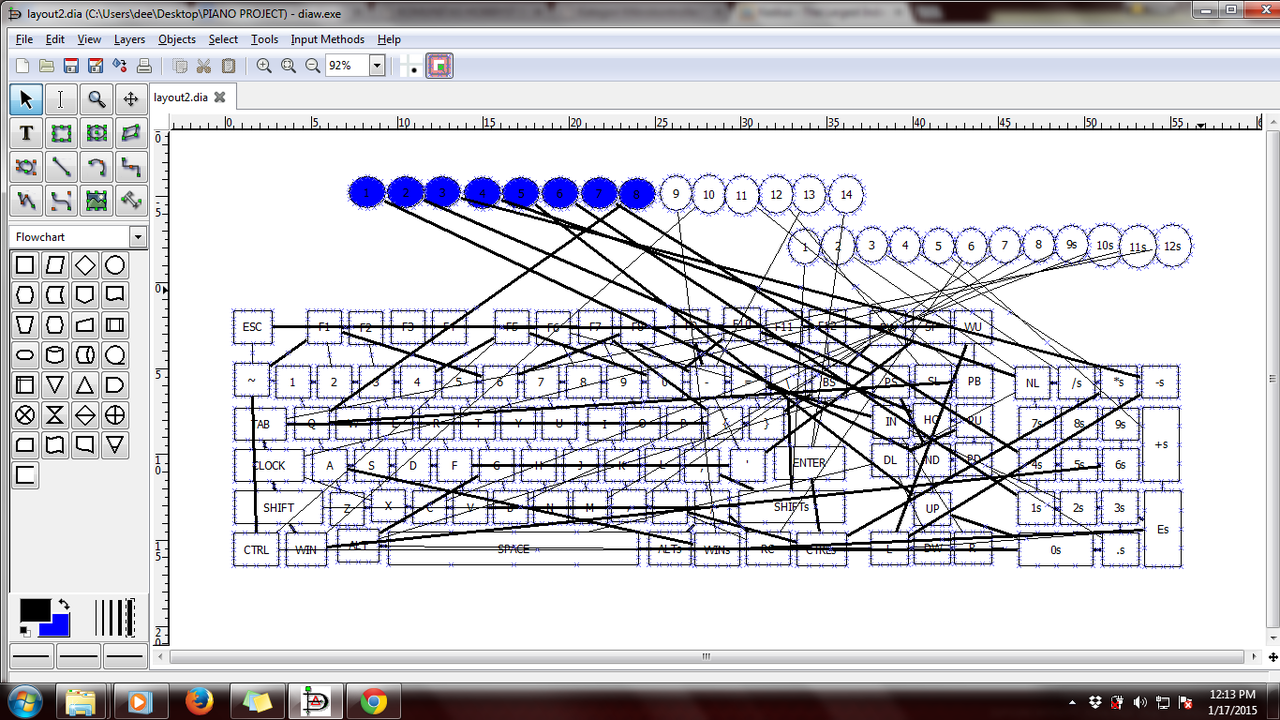This screenshot has width=1280, height=720.
Task: Click the Open file folder icon
Action: (46, 66)
